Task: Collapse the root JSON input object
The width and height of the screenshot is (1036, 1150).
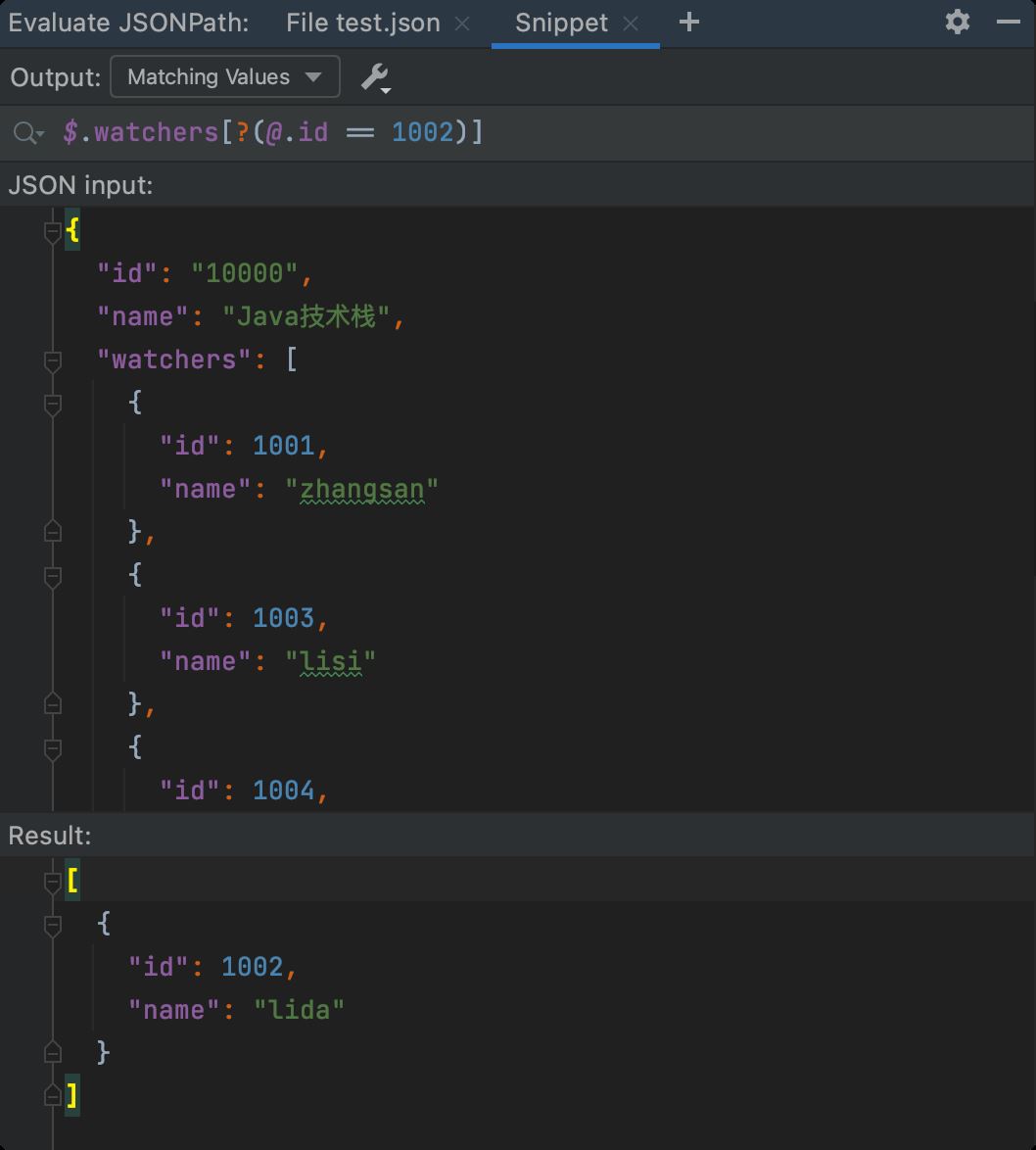Action: pyautogui.click(x=53, y=232)
